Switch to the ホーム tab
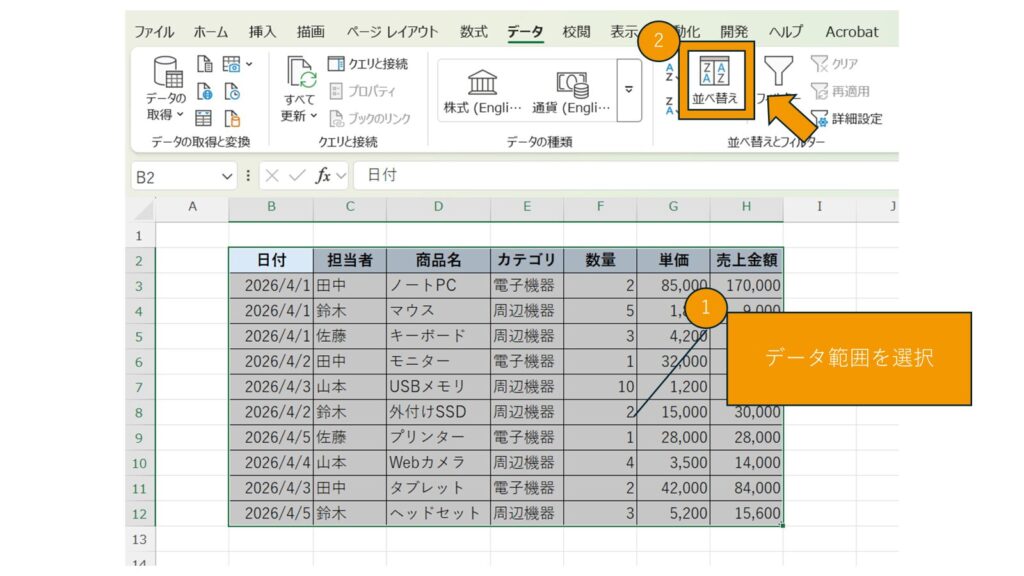 pos(210,32)
